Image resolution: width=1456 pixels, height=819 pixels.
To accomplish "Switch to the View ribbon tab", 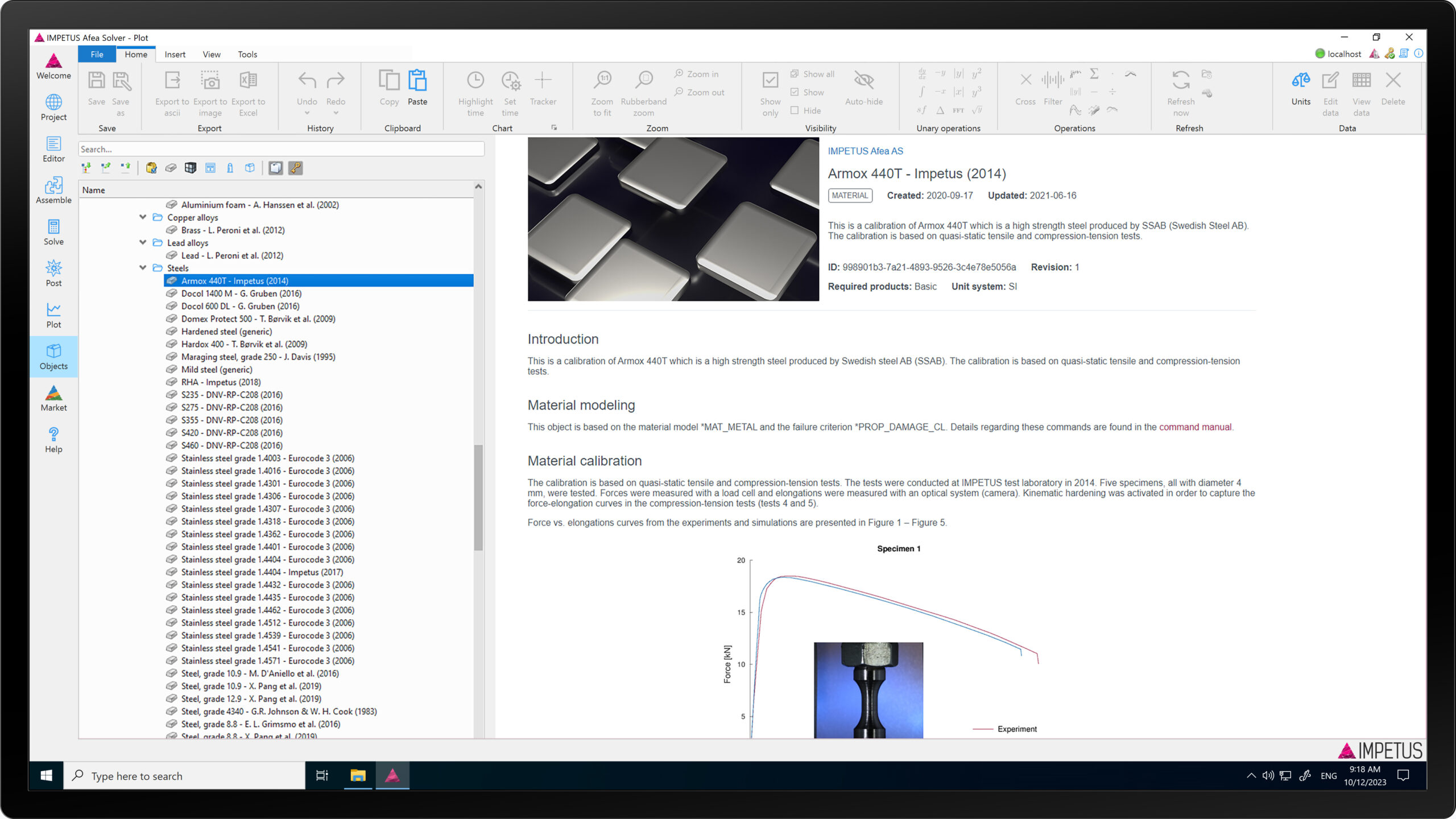I will tap(212, 54).
